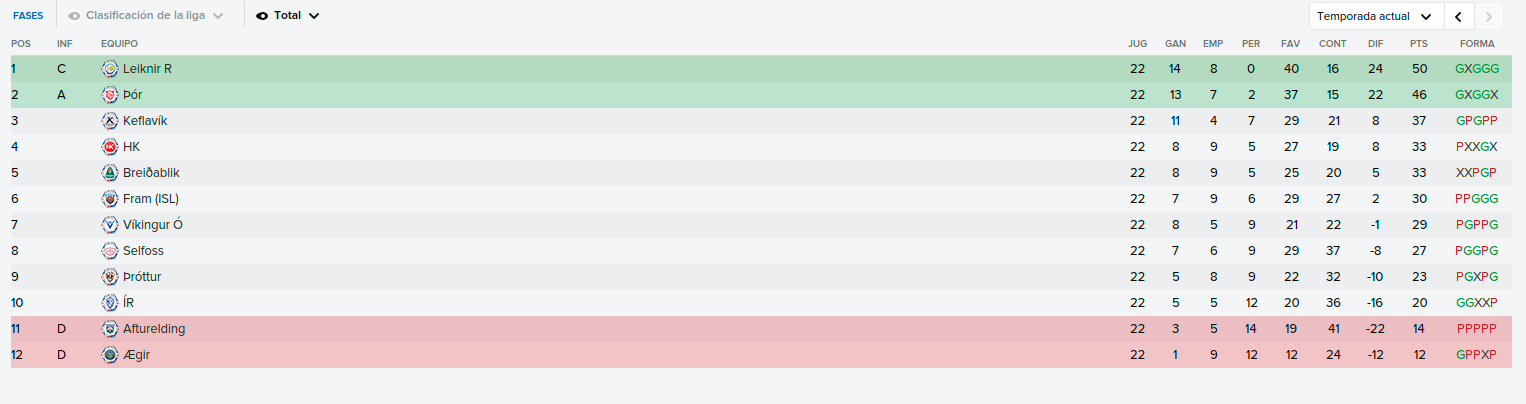Go to previous season with left arrow

tap(1459, 16)
